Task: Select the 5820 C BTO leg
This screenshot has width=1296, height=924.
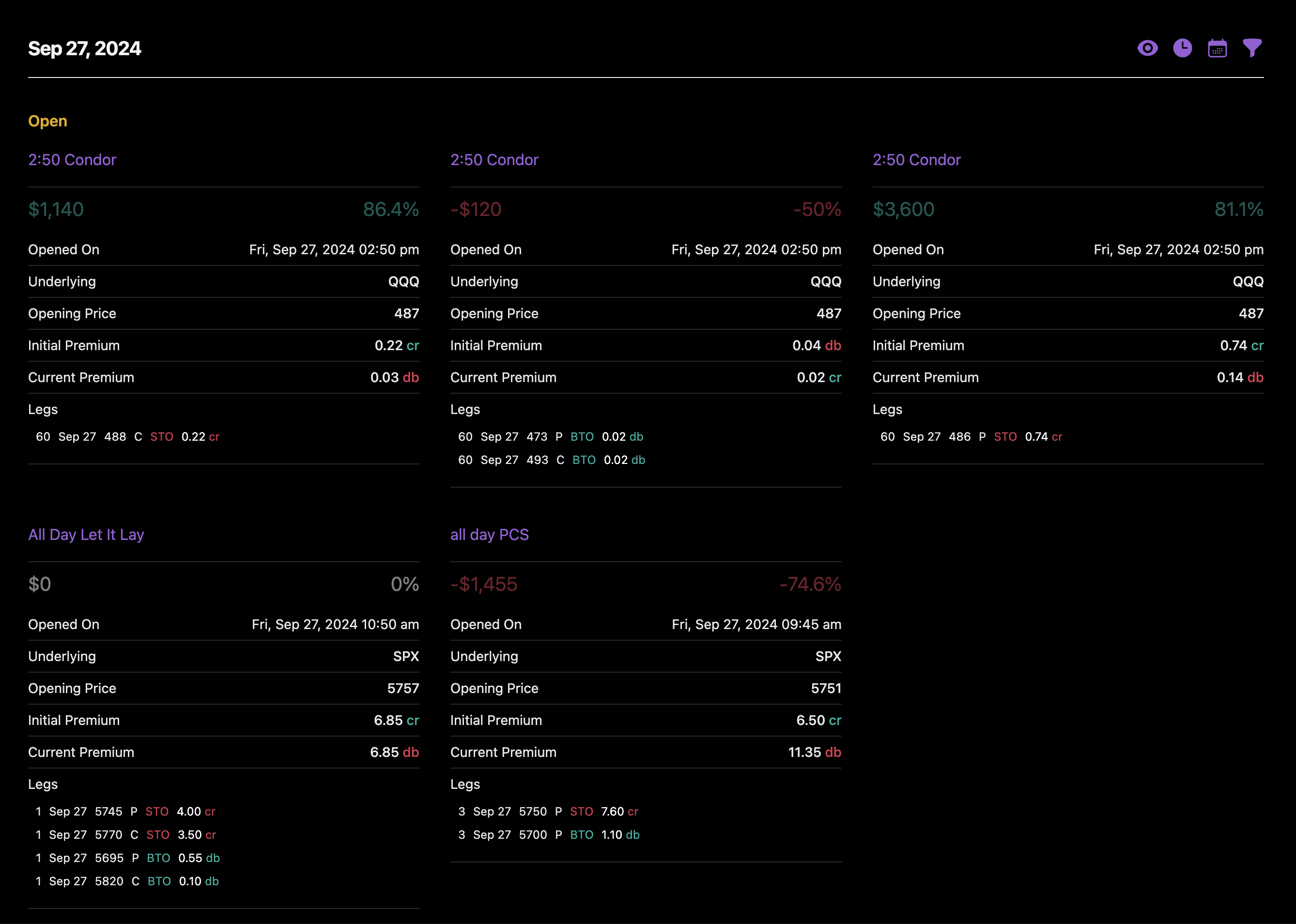Action: point(127,881)
